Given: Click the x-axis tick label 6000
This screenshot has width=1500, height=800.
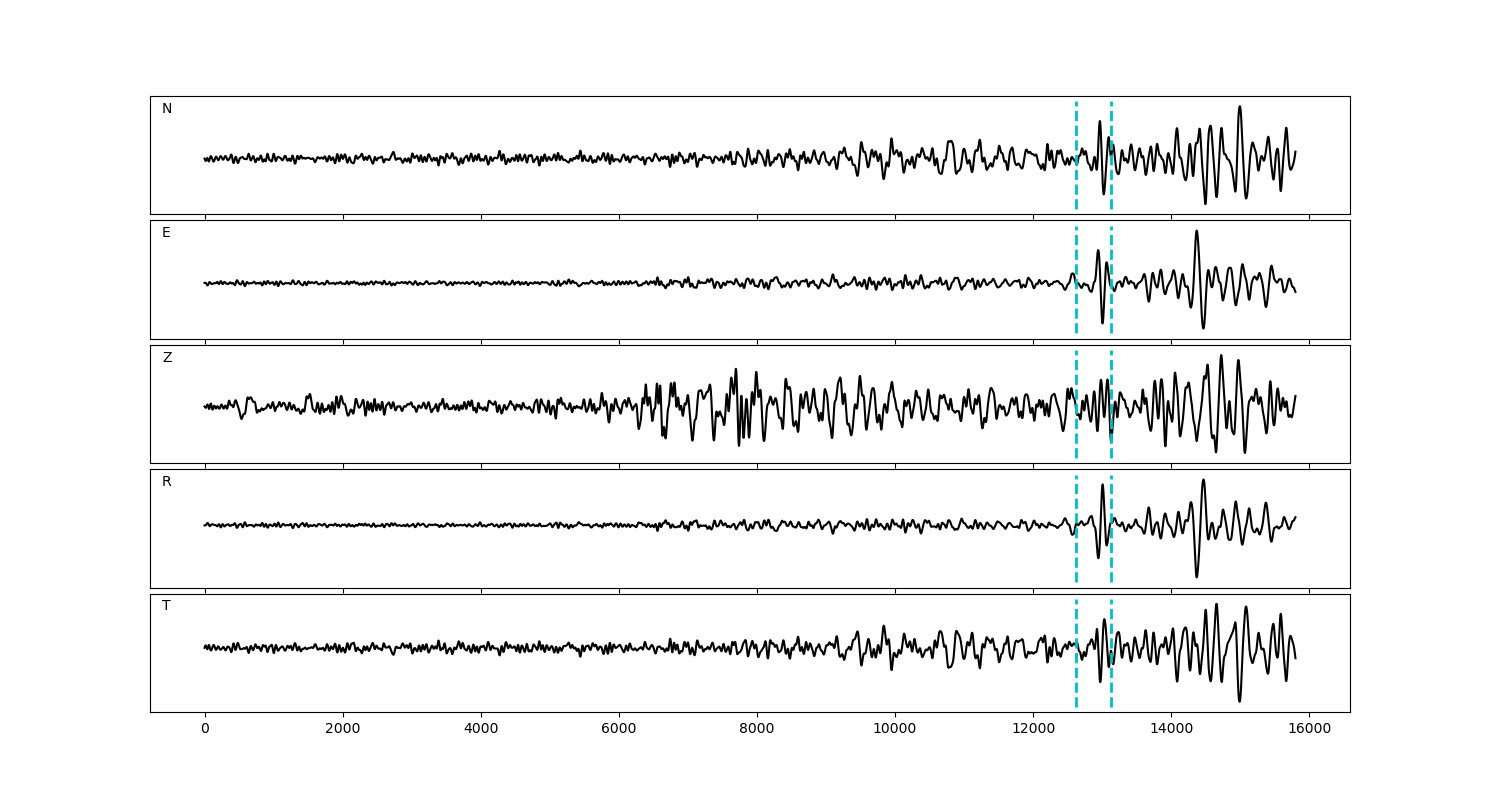Looking at the screenshot, I should (x=619, y=729).
